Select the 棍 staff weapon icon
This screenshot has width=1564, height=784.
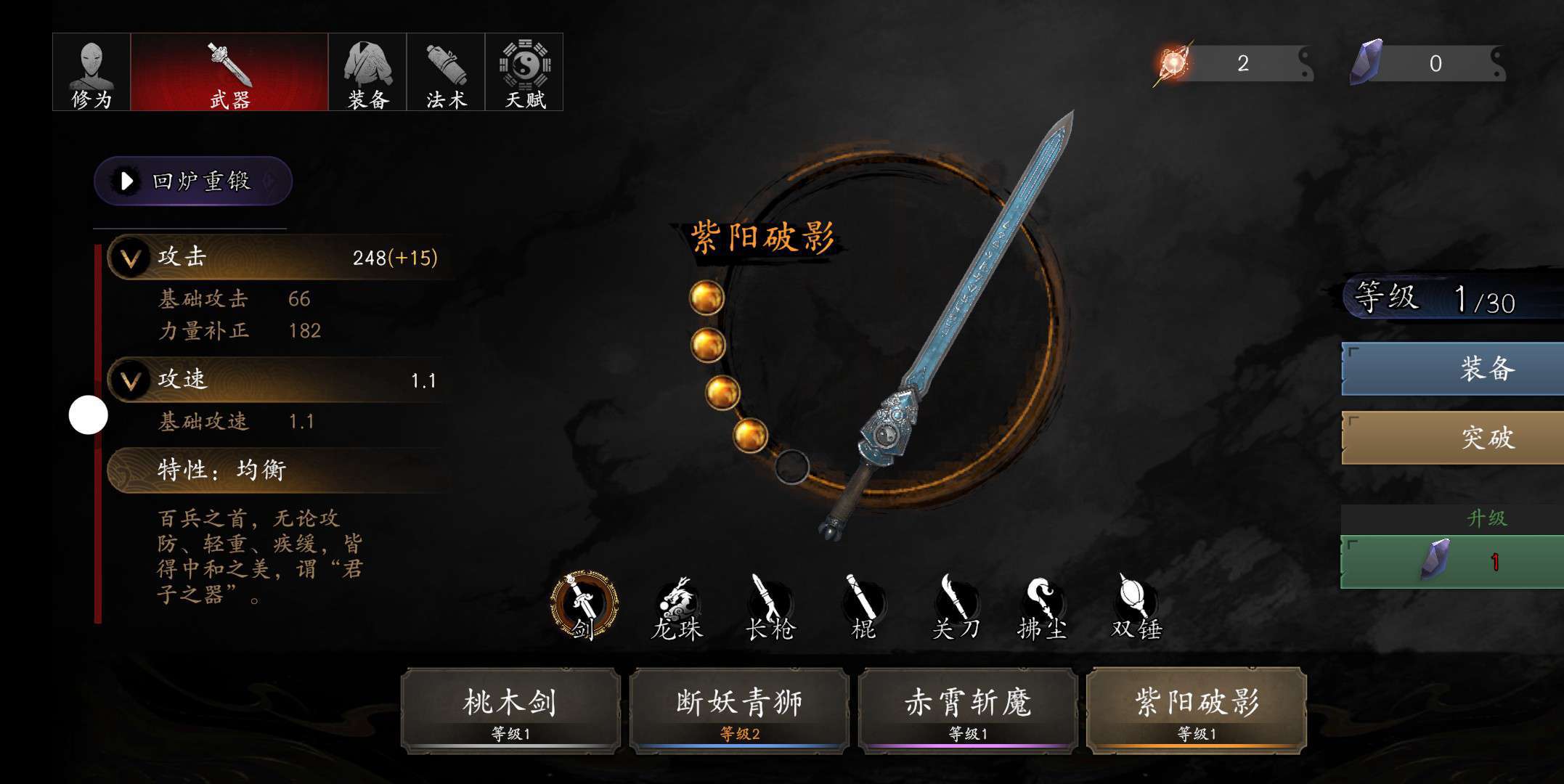(x=863, y=608)
